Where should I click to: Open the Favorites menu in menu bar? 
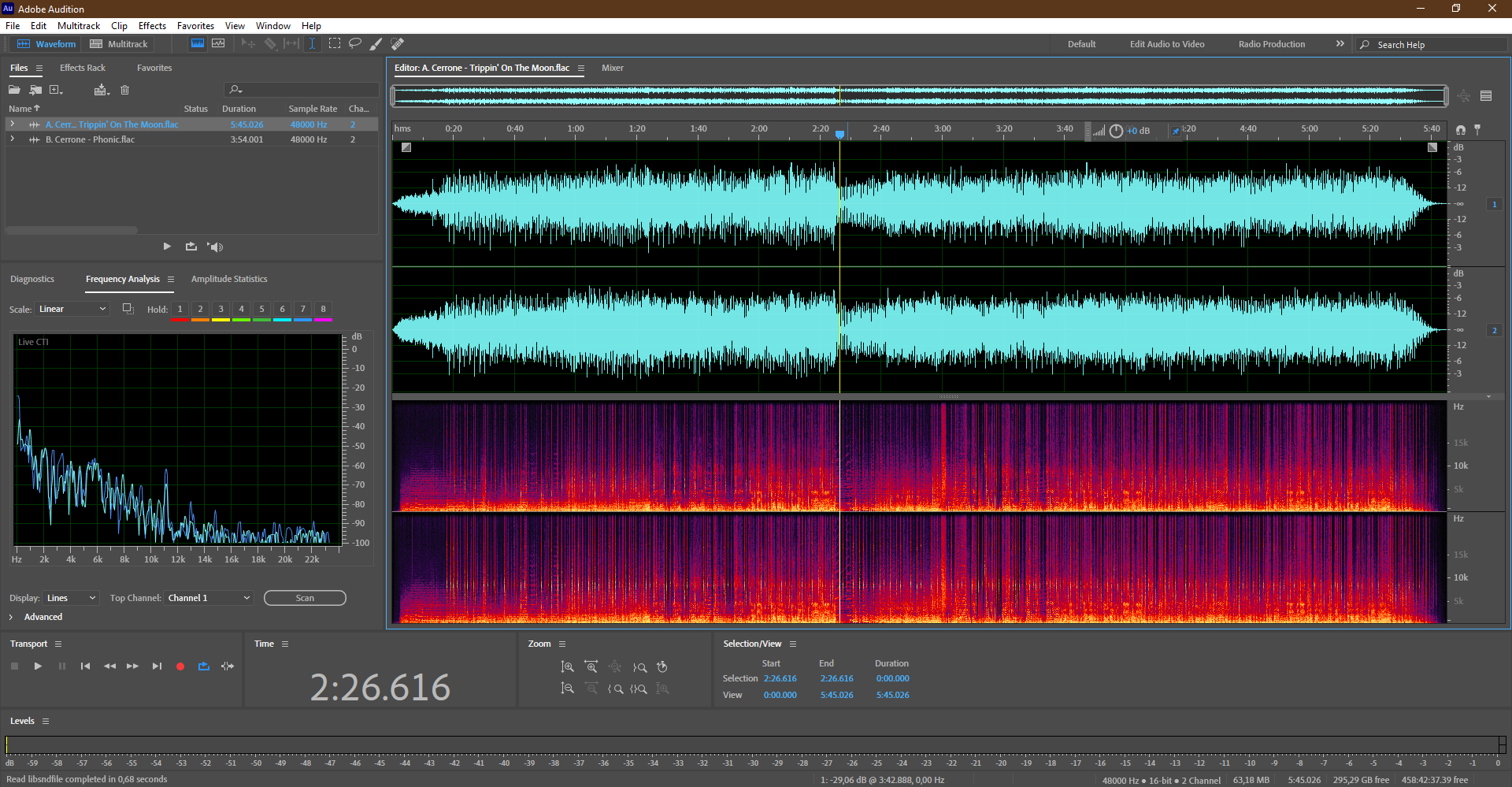[195, 26]
